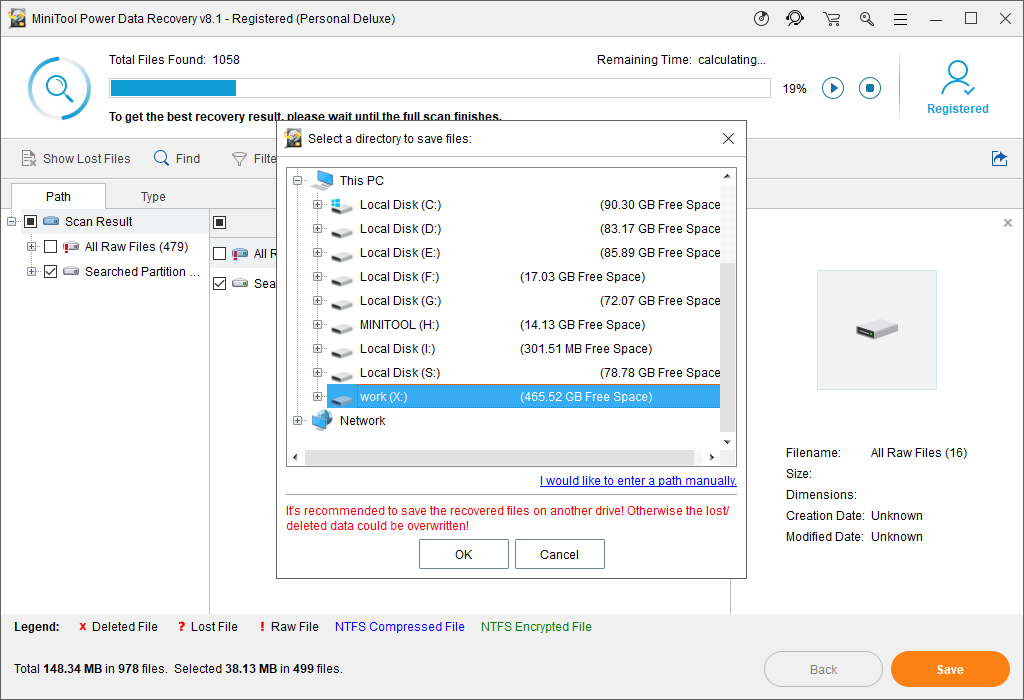The width and height of the screenshot is (1024, 700).
Task: Click the drive preview thumbnail
Action: tap(876, 330)
